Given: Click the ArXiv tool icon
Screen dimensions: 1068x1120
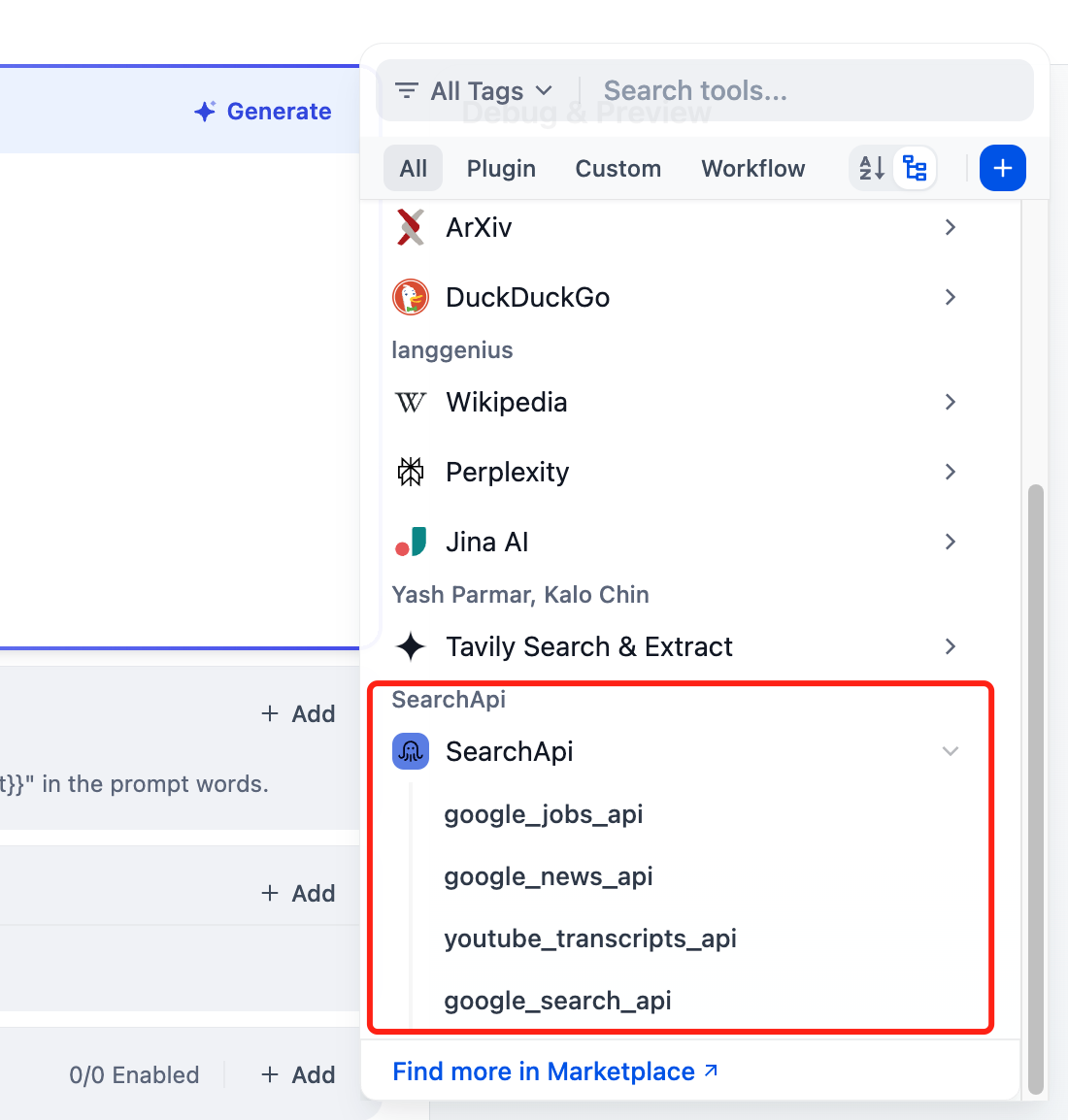Looking at the screenshot, I should point(411,227).
